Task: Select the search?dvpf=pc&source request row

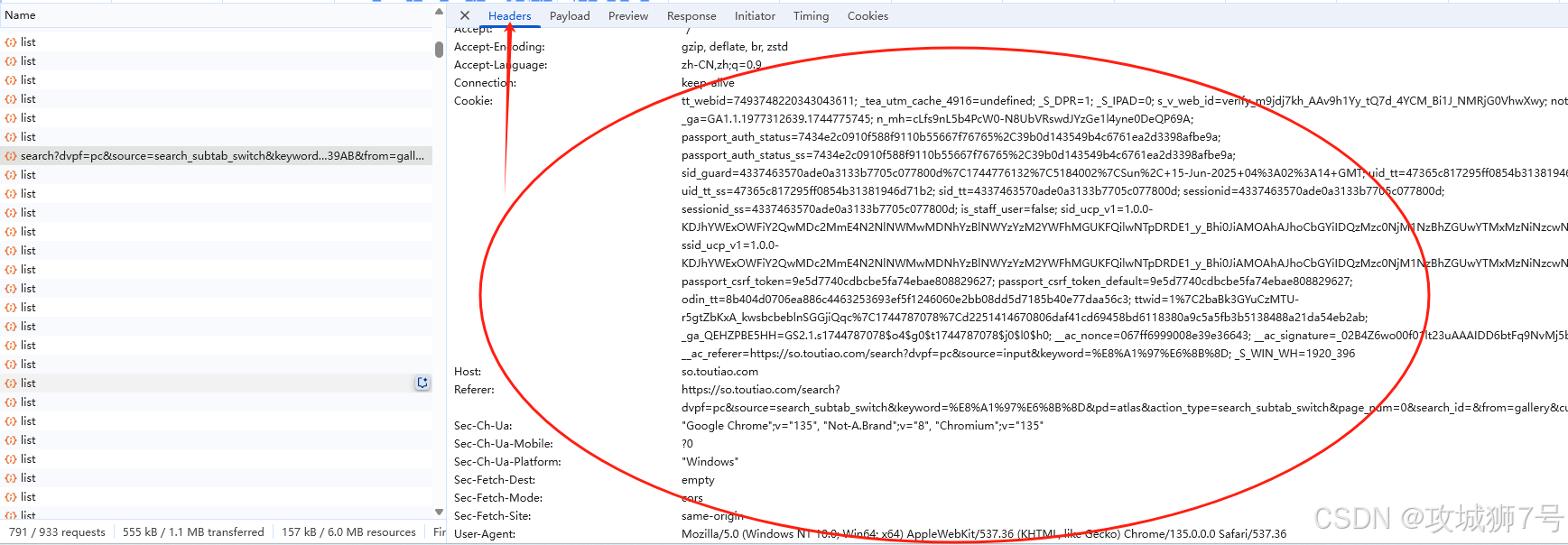Action: [217, 155]
